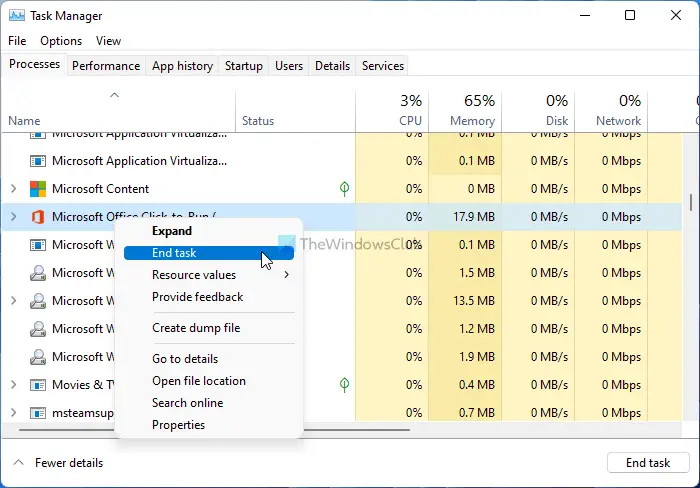700x488 pixels.
Task: Click the process icon in the 0.1 MB row under Office
Action: coord(38,245)
